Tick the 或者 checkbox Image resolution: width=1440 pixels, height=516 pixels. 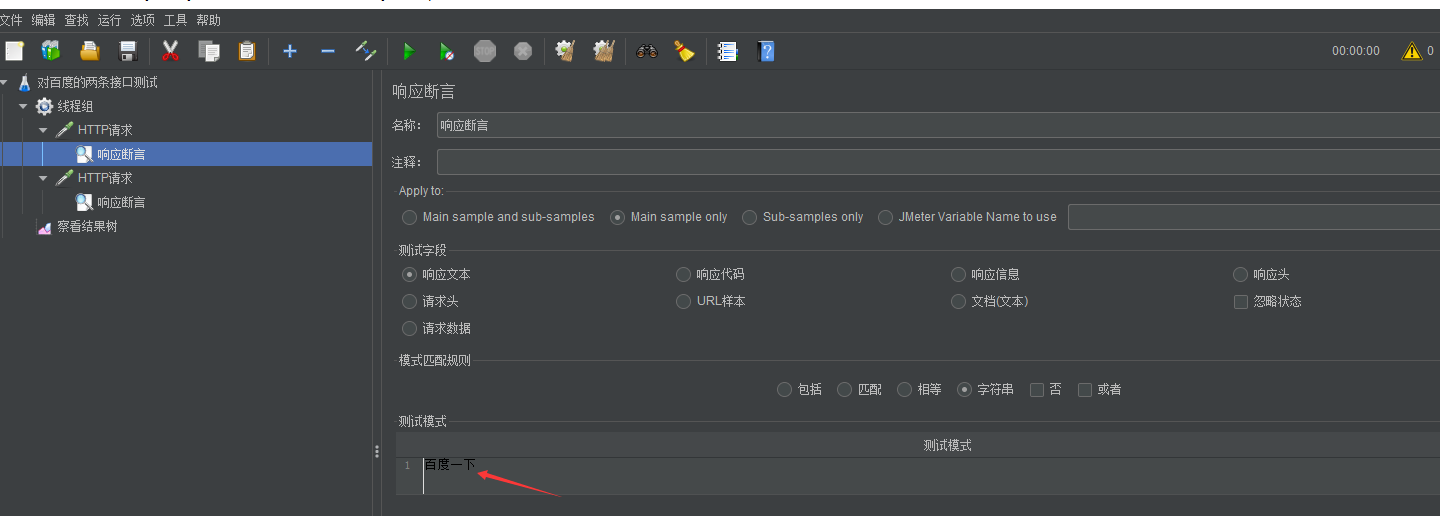(x=1085, y=389)
